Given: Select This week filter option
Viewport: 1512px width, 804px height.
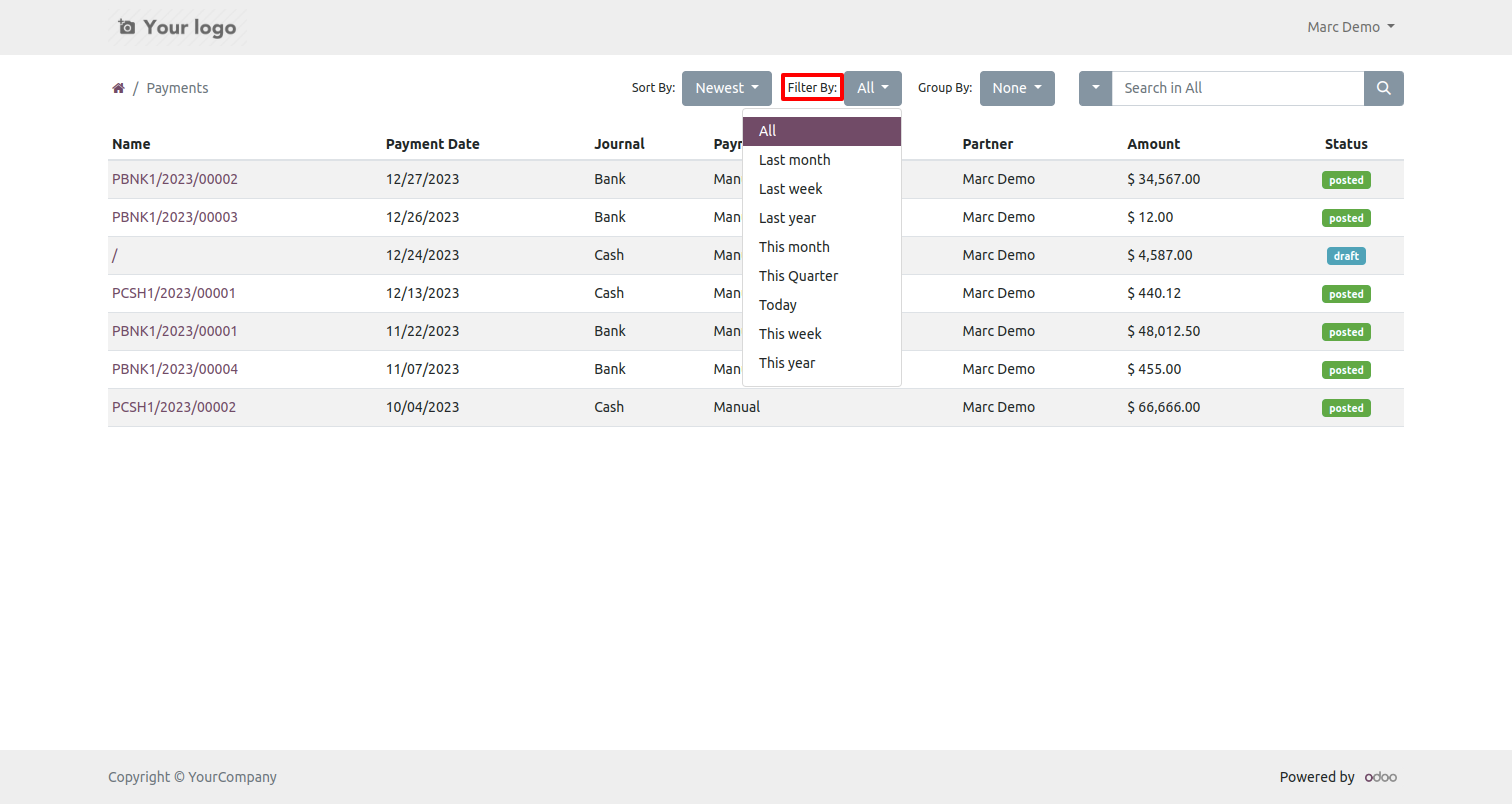Looking at the screenshot, I should 822,334.
